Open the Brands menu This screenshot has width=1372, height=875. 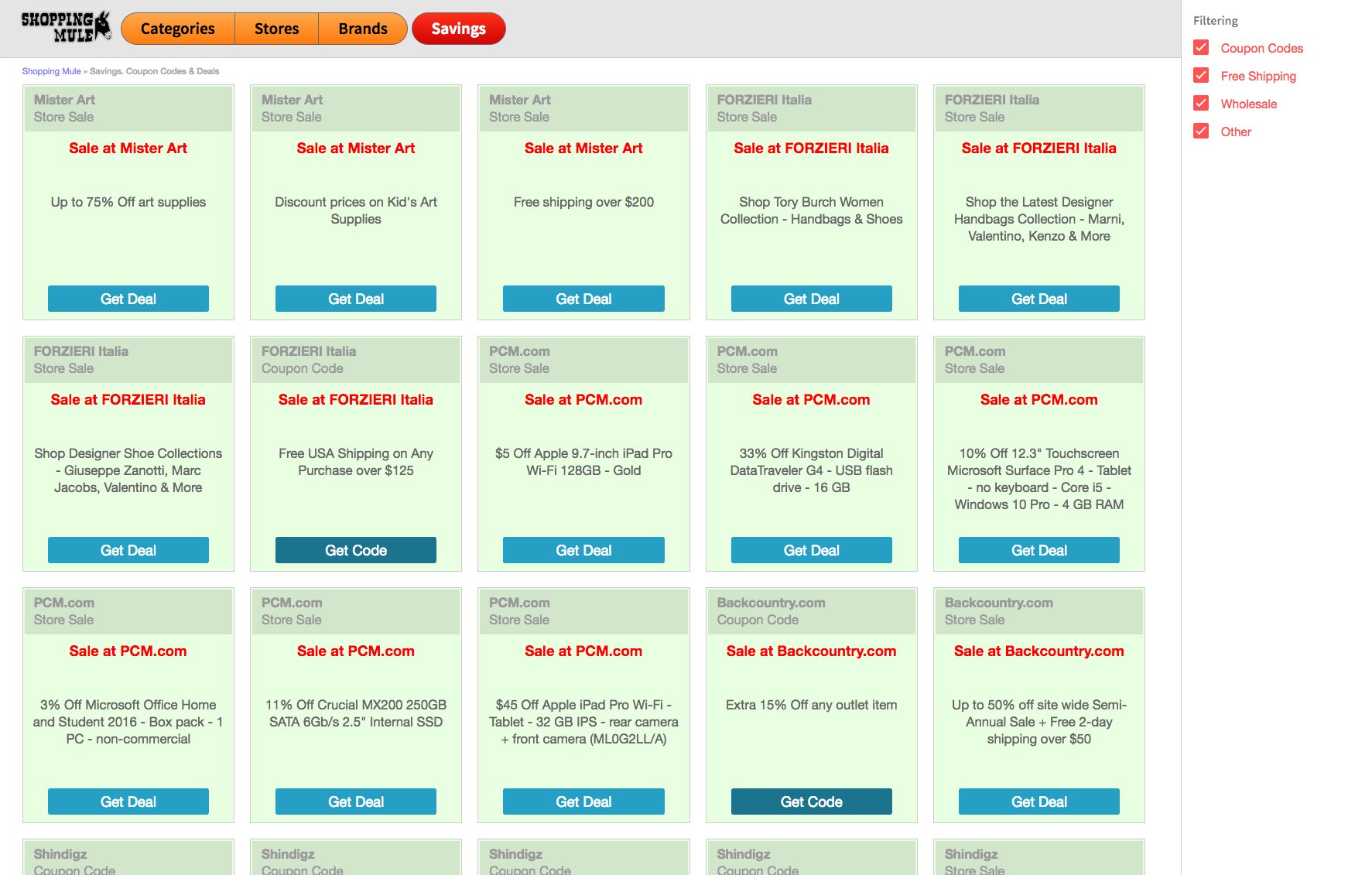(363, 29)
